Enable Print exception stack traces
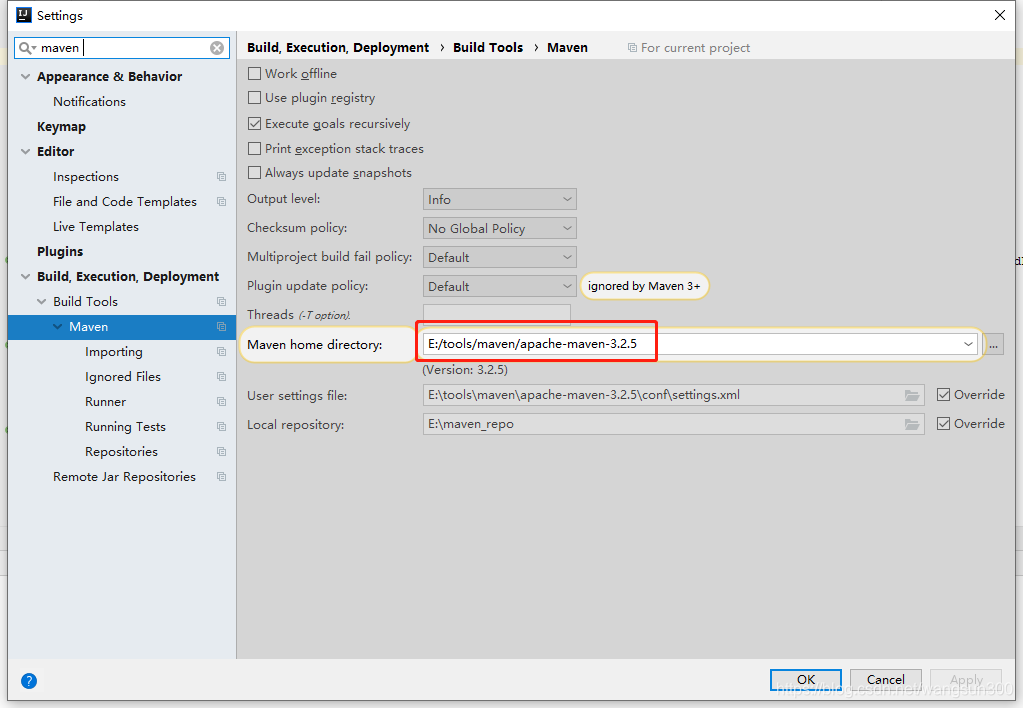Screen dimensions: 1023x708 click(254, 149)
